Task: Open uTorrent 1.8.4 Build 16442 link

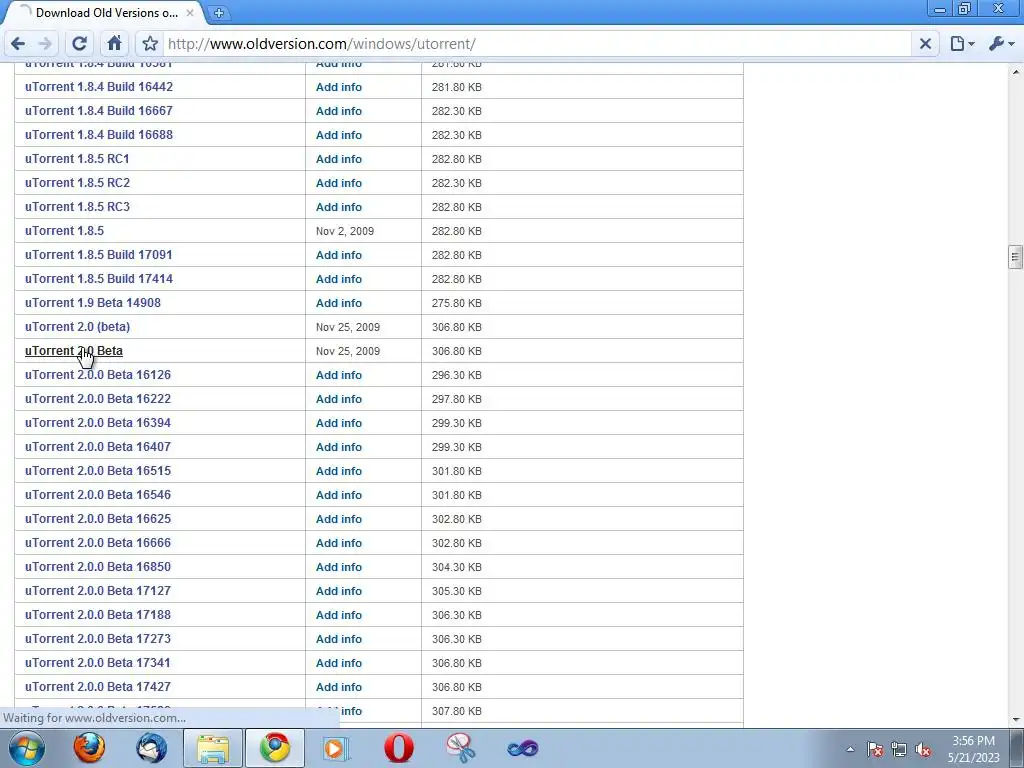Action: coord(99,87)
